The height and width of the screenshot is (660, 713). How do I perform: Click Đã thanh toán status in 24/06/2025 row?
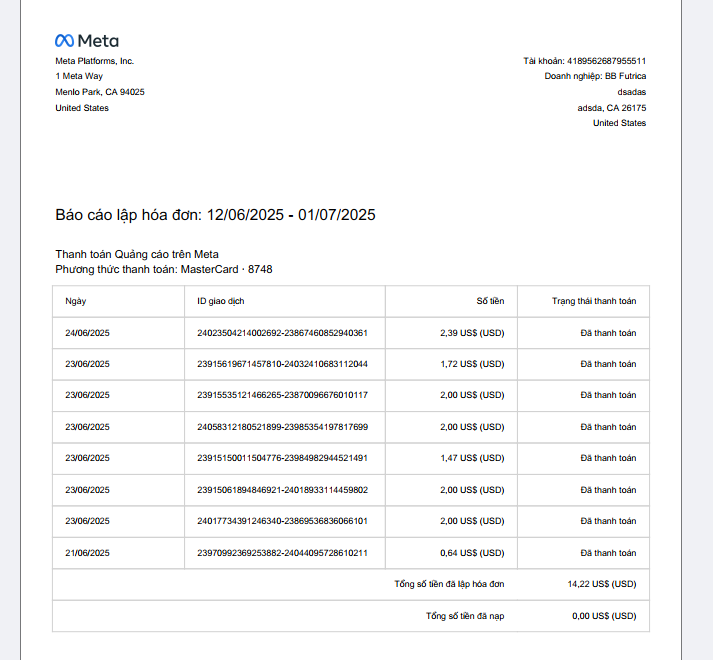click(608, 333)
